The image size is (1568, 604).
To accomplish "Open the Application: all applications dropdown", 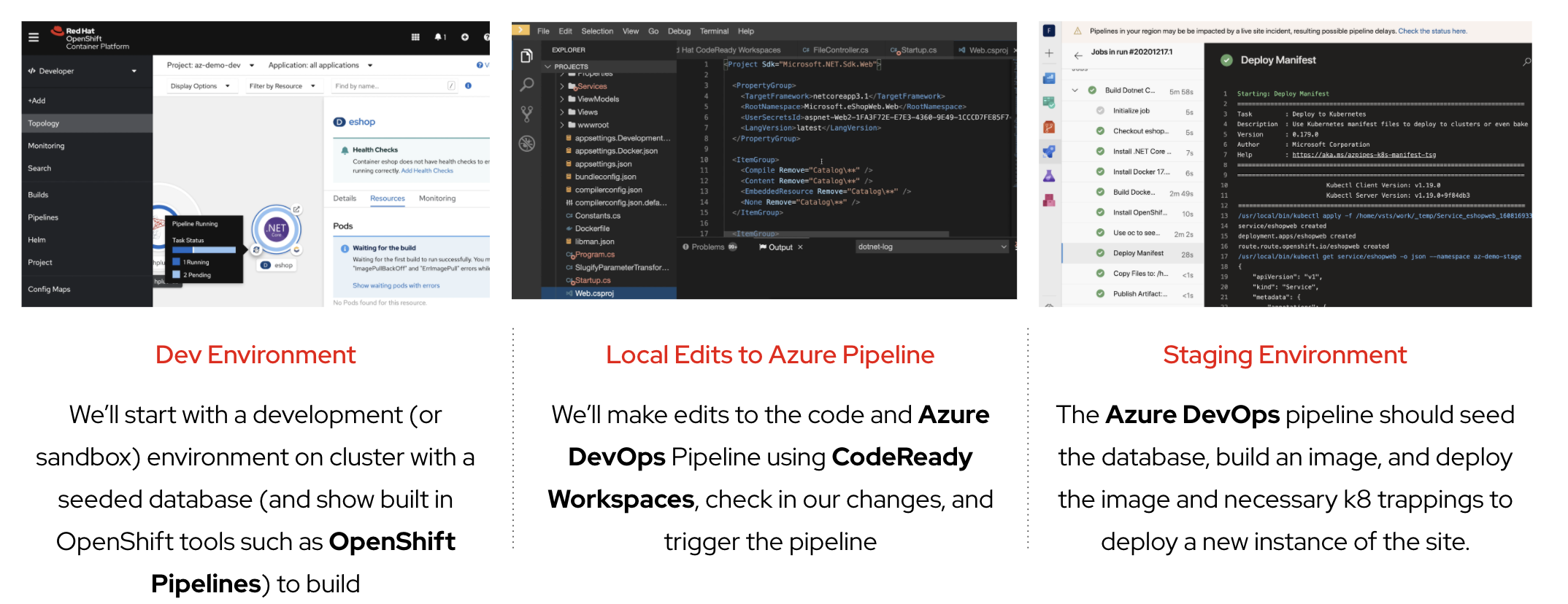I will pos(320,66).
